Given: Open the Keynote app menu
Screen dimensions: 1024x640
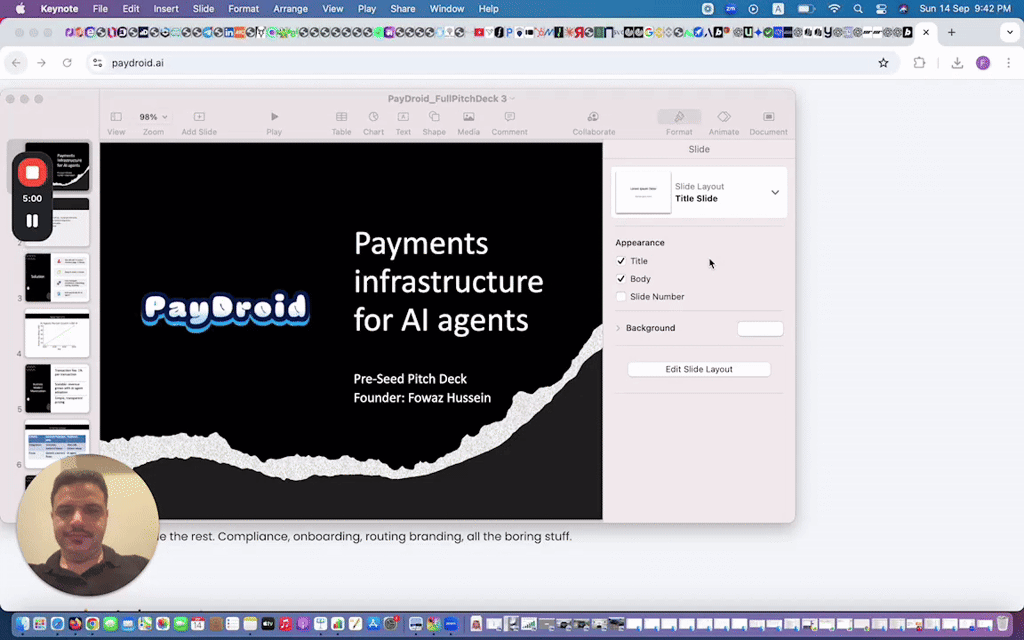Looking at the screenshot, I should click(59, 8).
